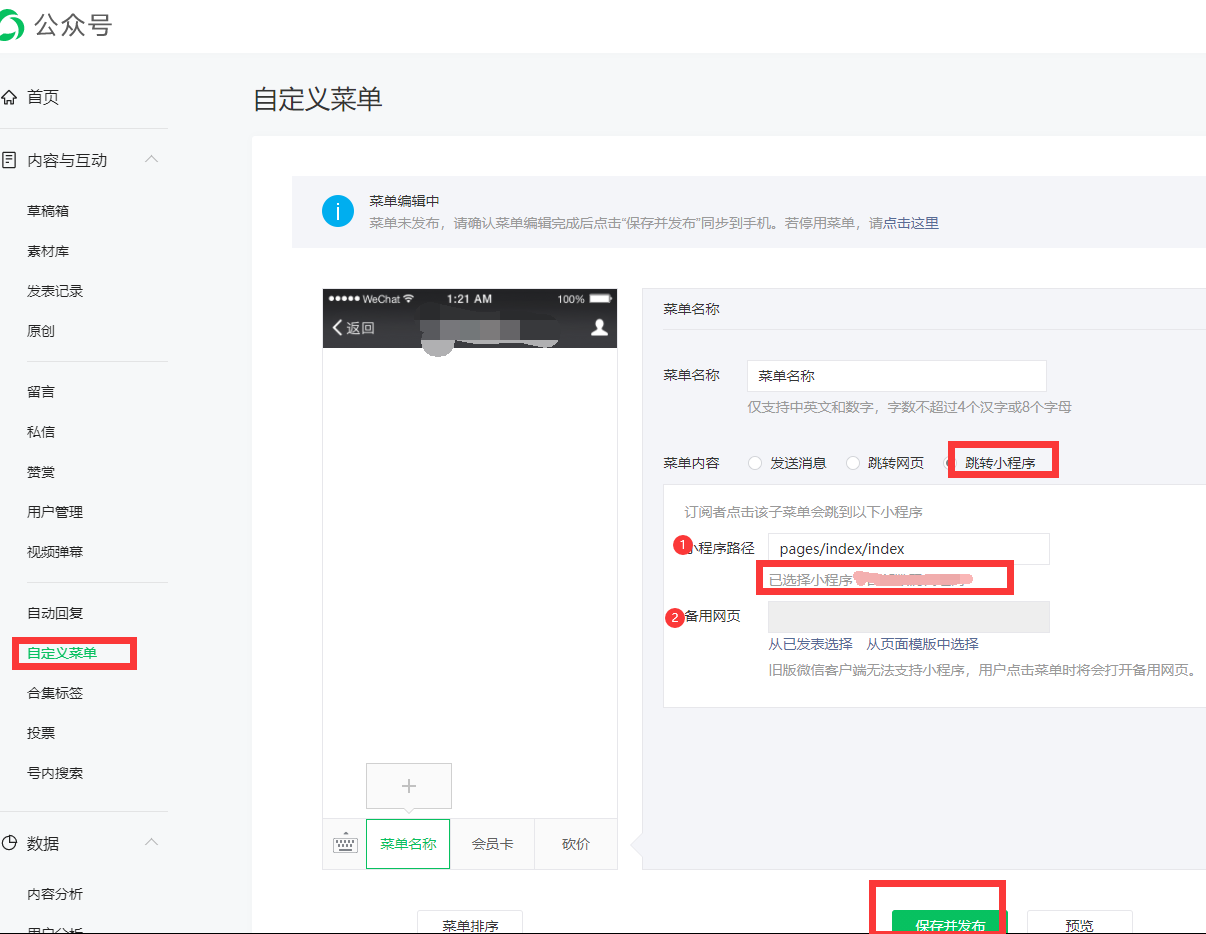
Task: Select the 会员卡 menu tab in preview
Action: point(492,844)
